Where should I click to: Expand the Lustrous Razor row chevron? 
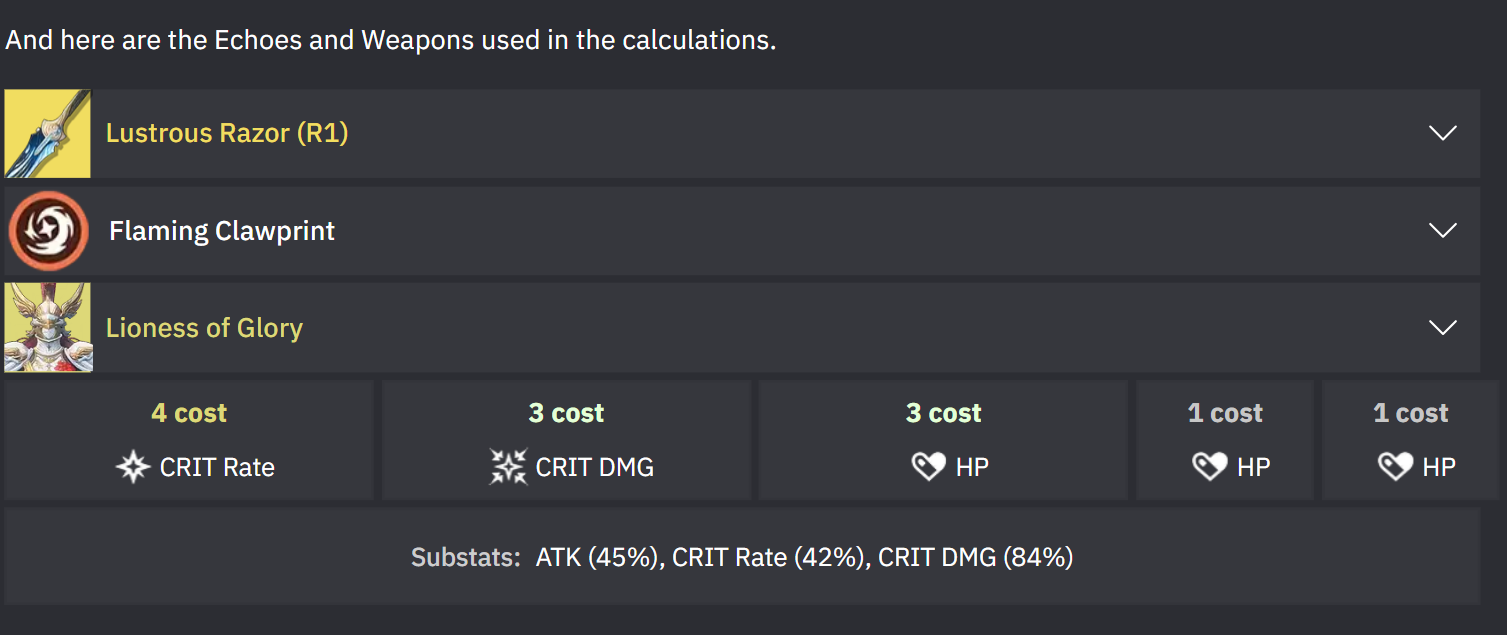[1442, 133]
